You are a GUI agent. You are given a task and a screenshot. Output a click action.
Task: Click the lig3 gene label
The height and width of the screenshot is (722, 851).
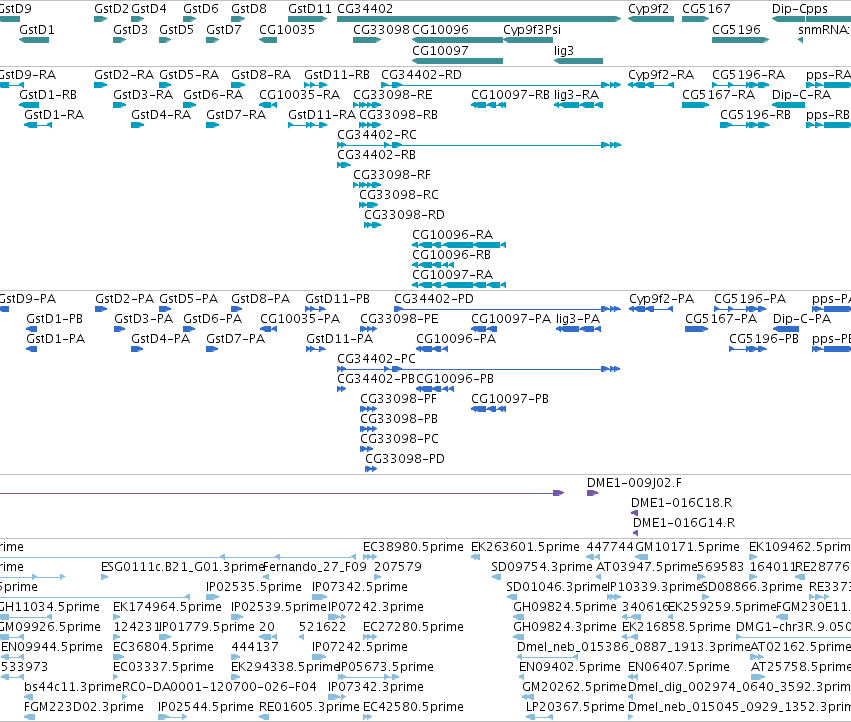pyautogui.click(x=564, y=50)
